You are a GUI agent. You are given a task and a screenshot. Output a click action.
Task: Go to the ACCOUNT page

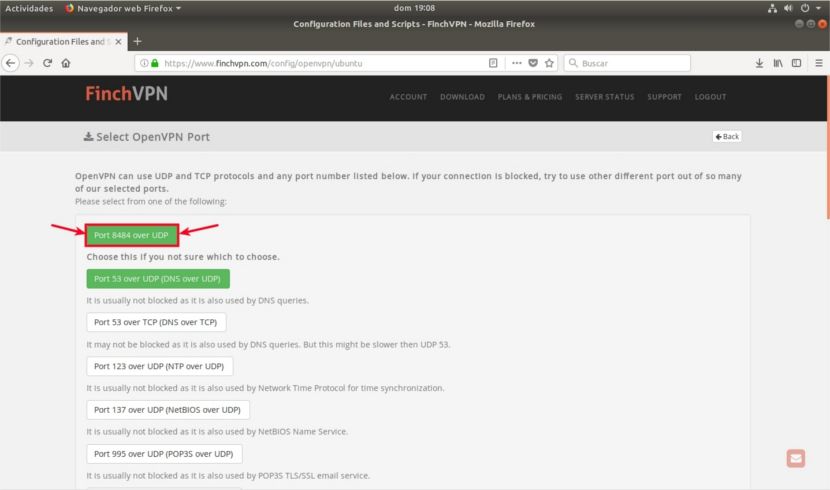[408, 97]
